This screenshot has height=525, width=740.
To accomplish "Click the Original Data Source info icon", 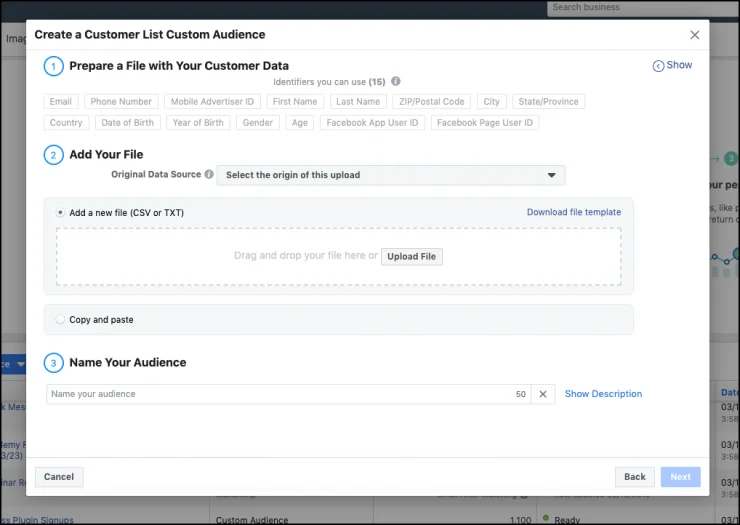I will (x=209, y=175).
